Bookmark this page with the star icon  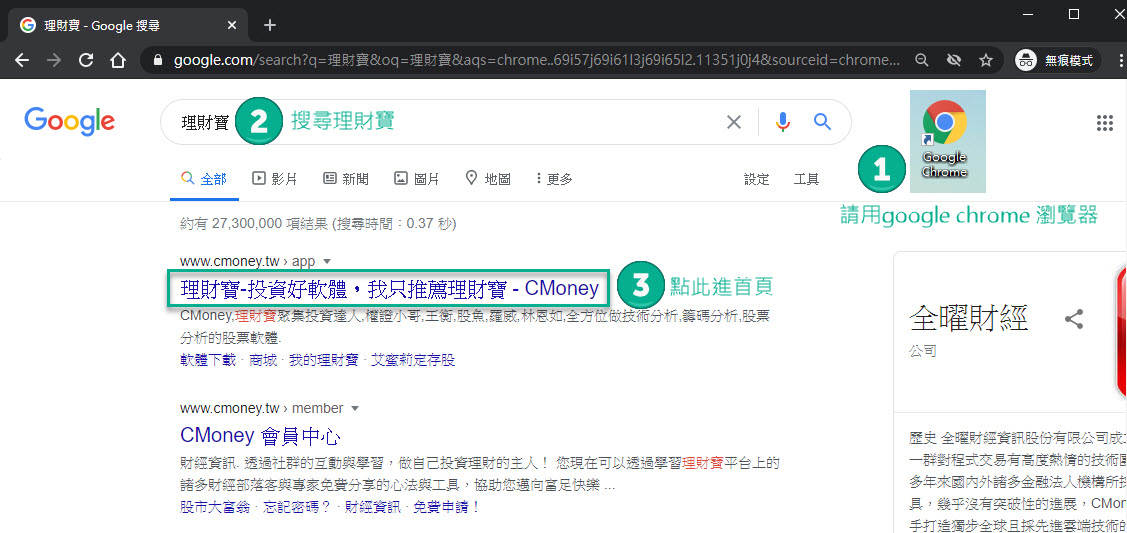(986, 60)
